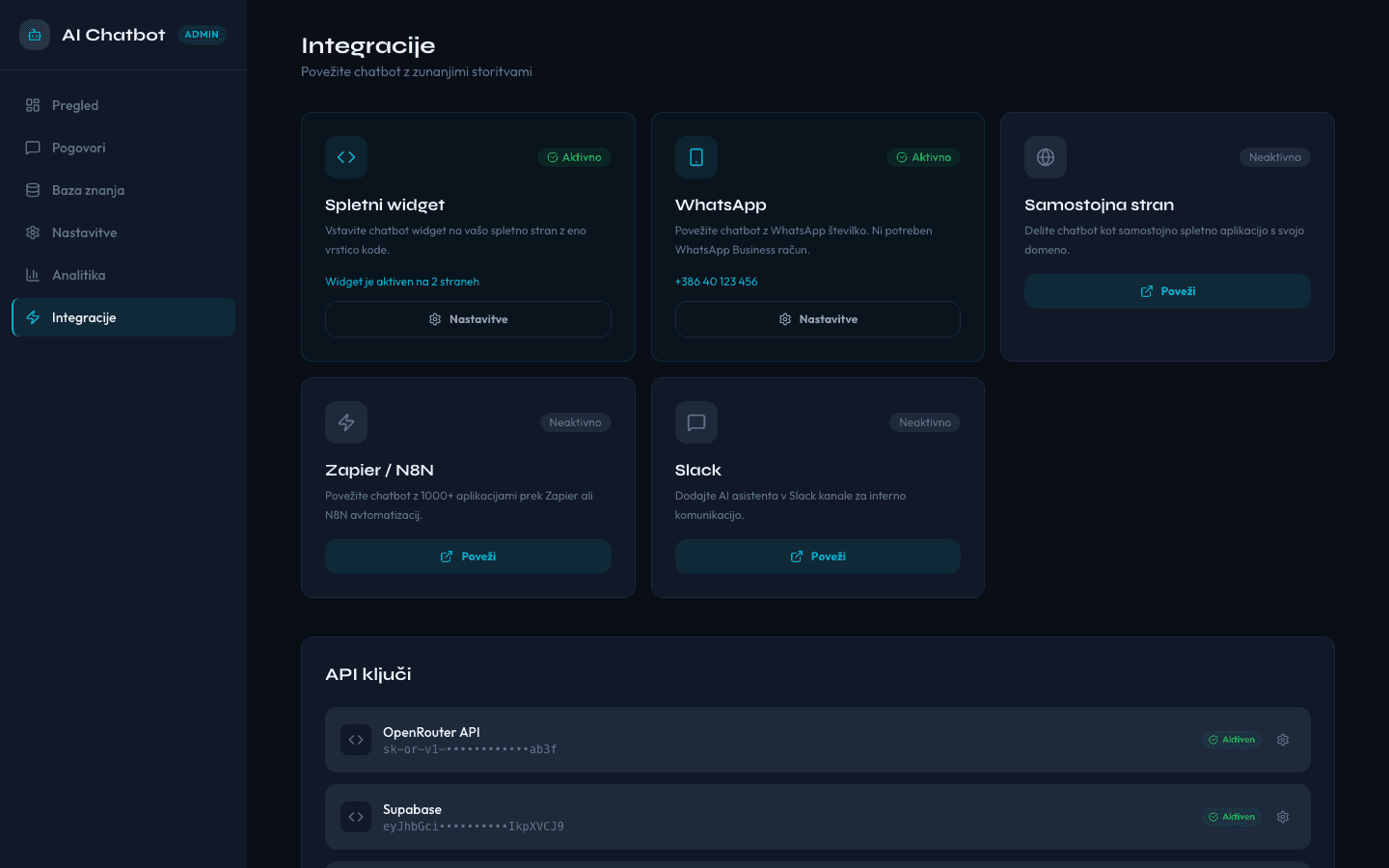Click the Slack message square icon tile
Screen dimensions: 1389x868
(696, 422)
